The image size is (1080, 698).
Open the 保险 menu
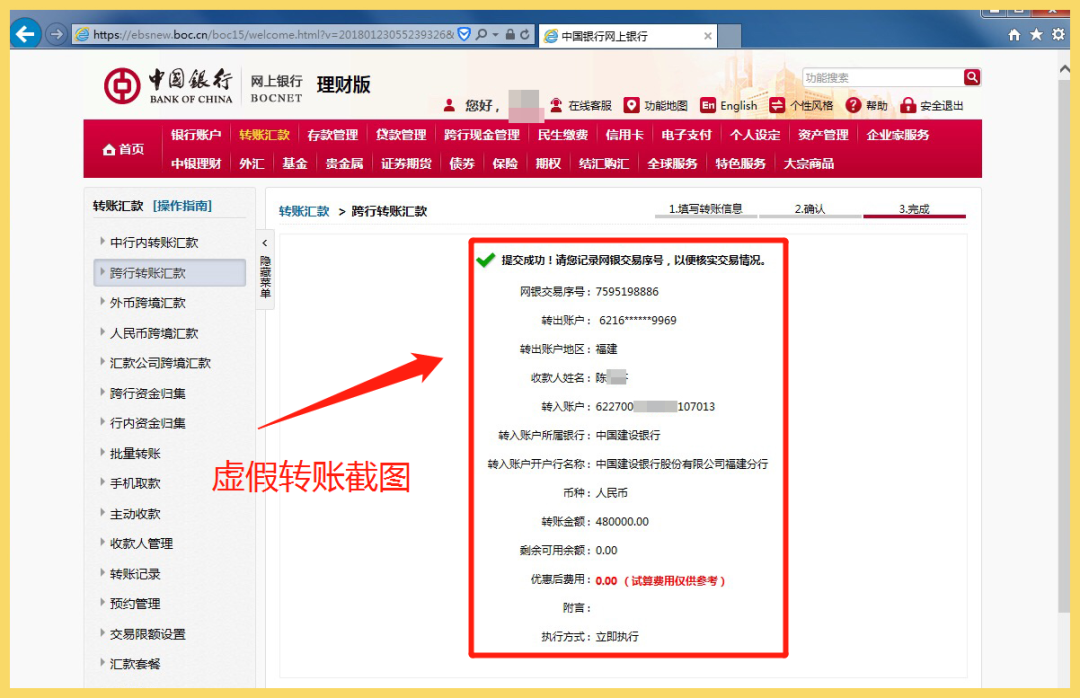[505, 163]
